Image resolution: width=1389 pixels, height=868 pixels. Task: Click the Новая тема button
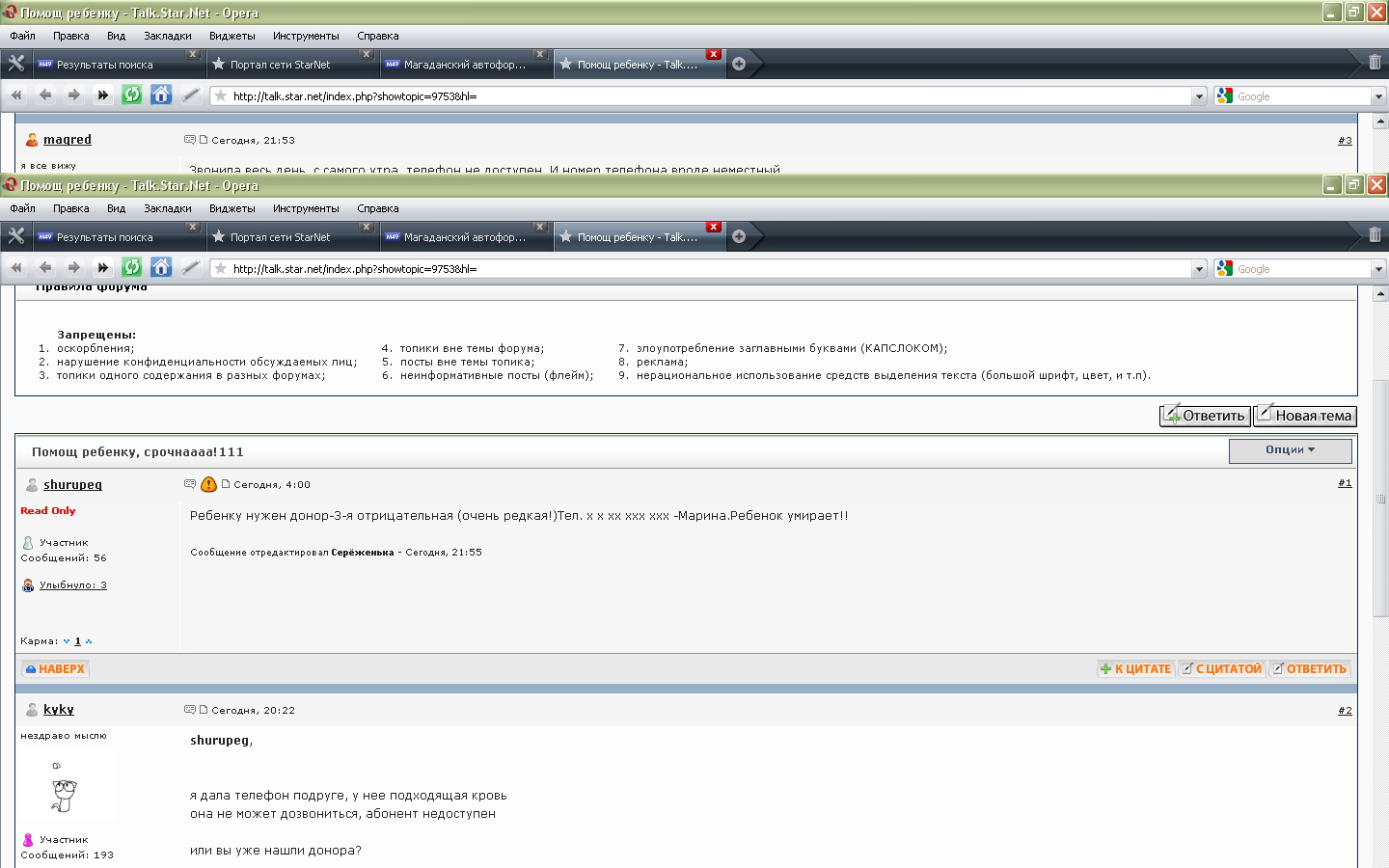click(1305, 416)
